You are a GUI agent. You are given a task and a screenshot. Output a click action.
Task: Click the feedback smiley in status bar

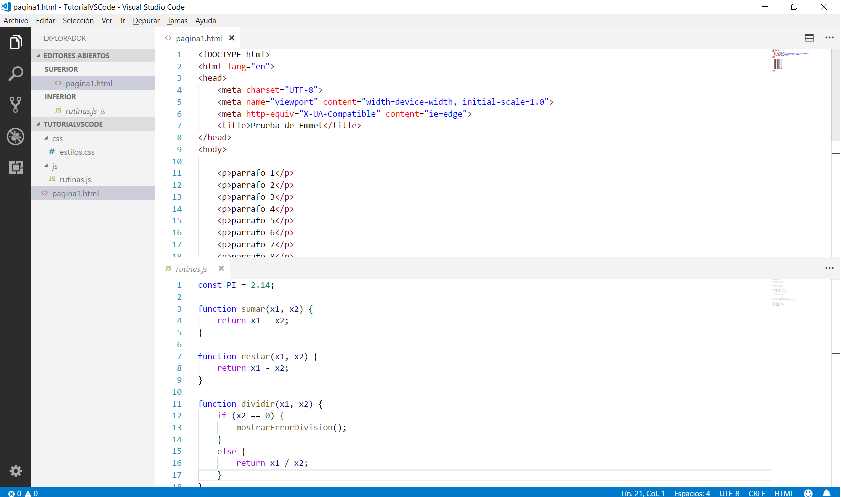point(808,493)
